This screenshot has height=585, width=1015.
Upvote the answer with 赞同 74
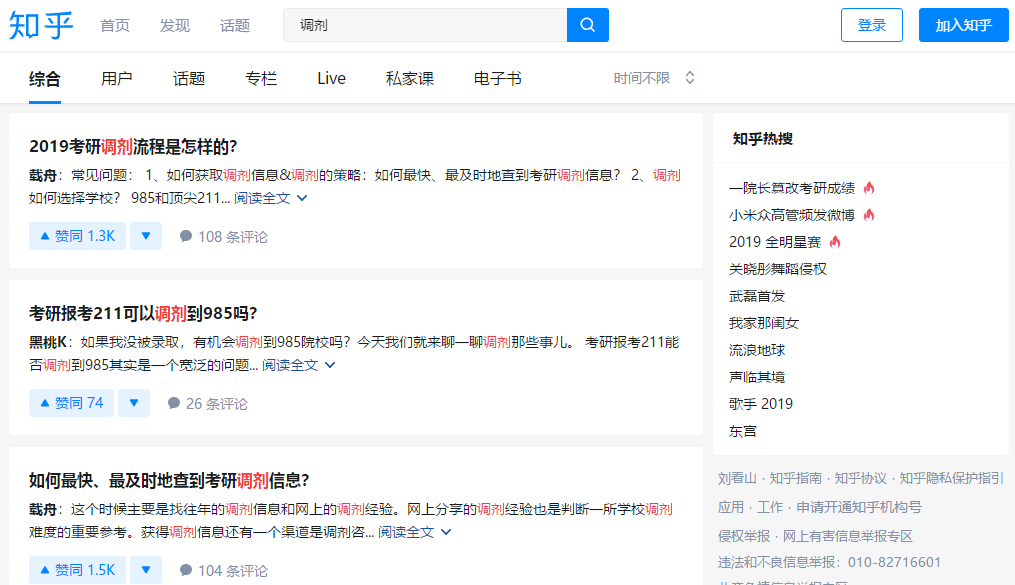[71, 403]
